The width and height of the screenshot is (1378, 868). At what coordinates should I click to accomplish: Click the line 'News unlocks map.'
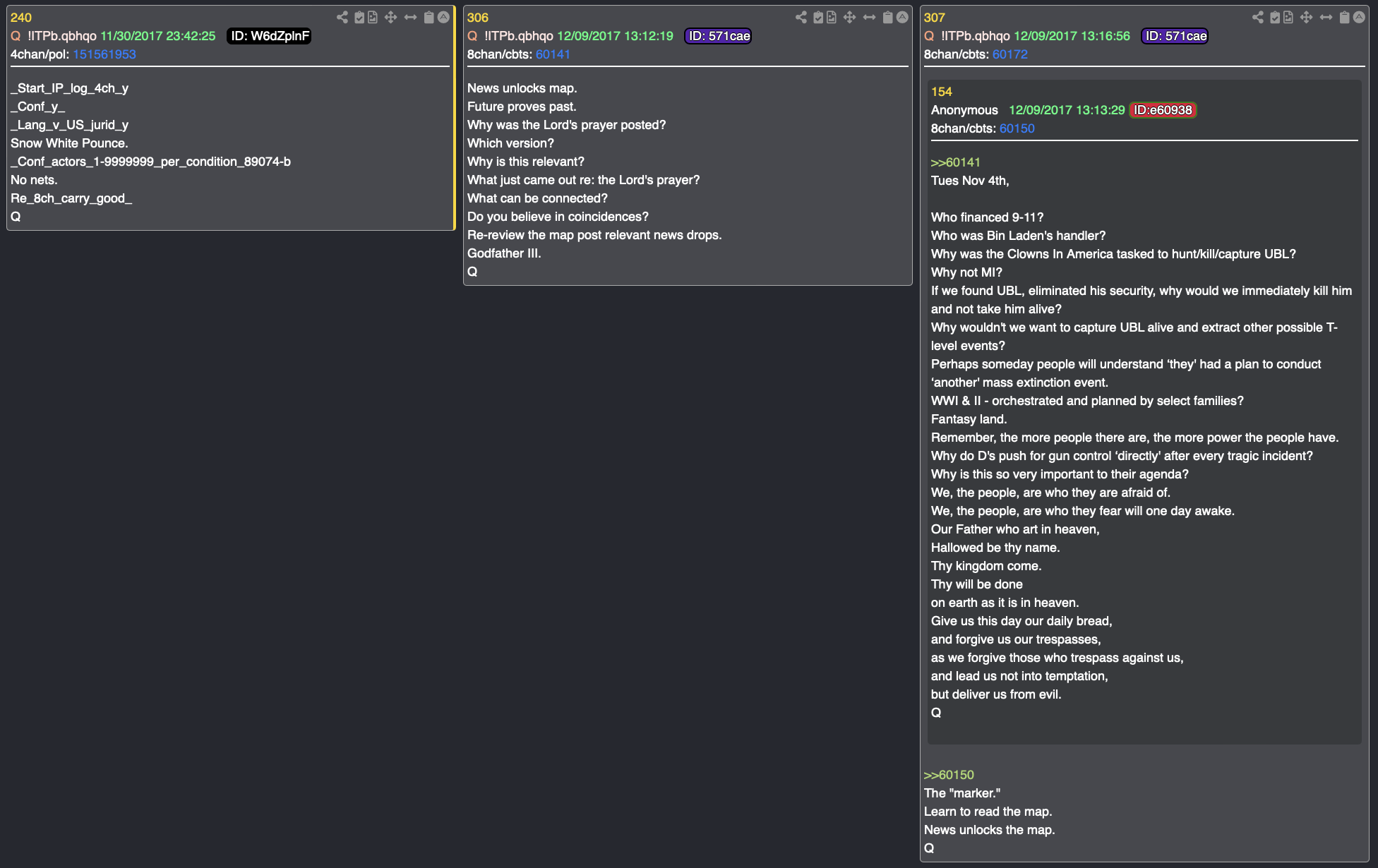[x=522, y=88]
